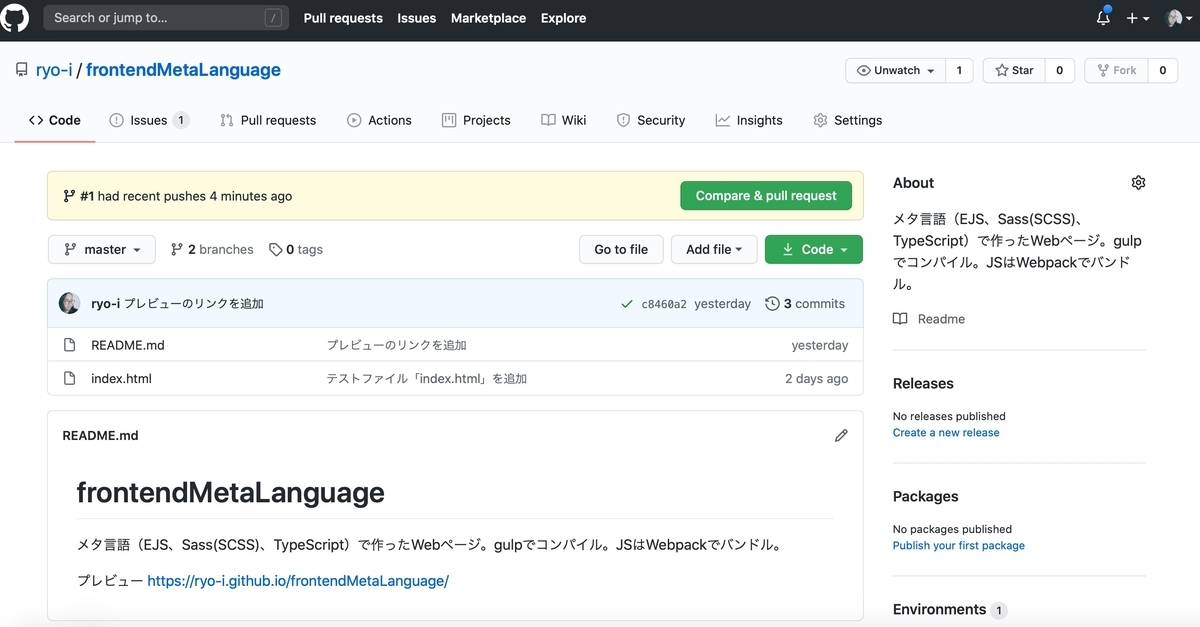Focus the Search or jump to field
1200x627 pixels.
[165, 18]
